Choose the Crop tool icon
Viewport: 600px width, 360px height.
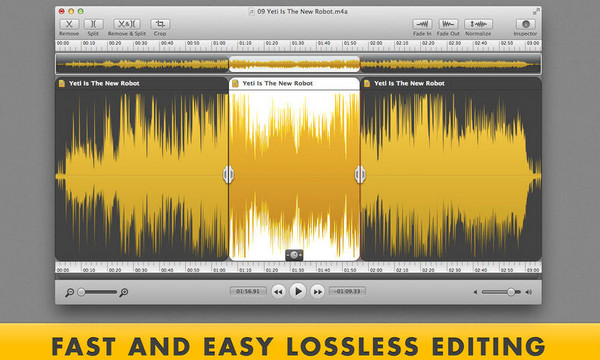click(160, 24)
